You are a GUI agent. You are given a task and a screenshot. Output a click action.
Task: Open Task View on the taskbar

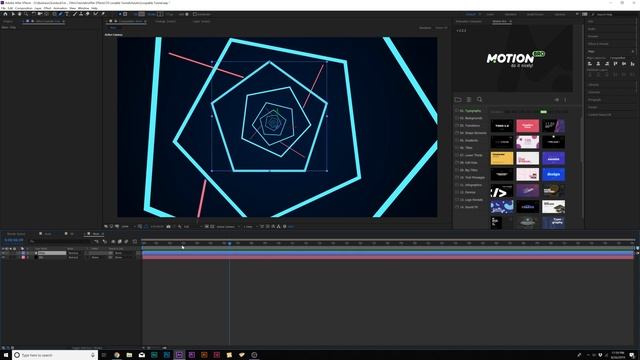104,355
